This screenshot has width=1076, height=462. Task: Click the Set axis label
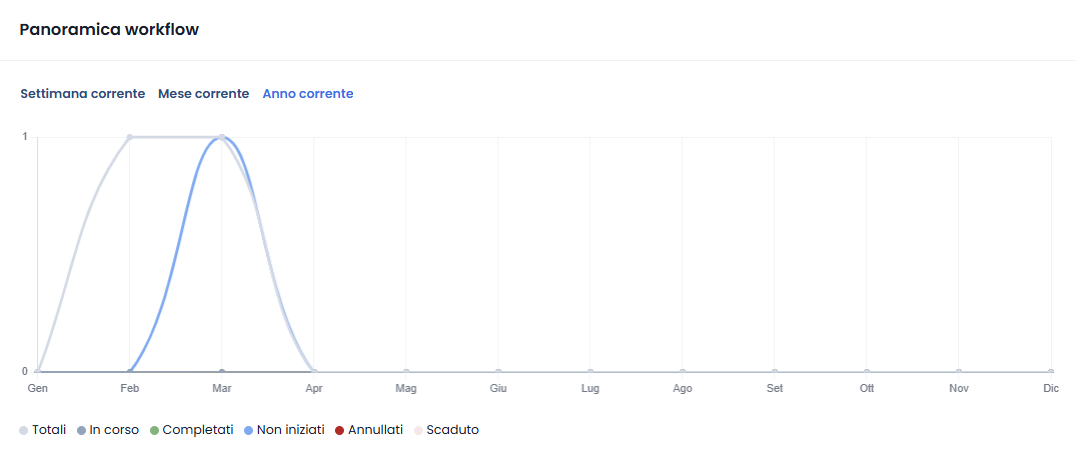pos(775,389)
